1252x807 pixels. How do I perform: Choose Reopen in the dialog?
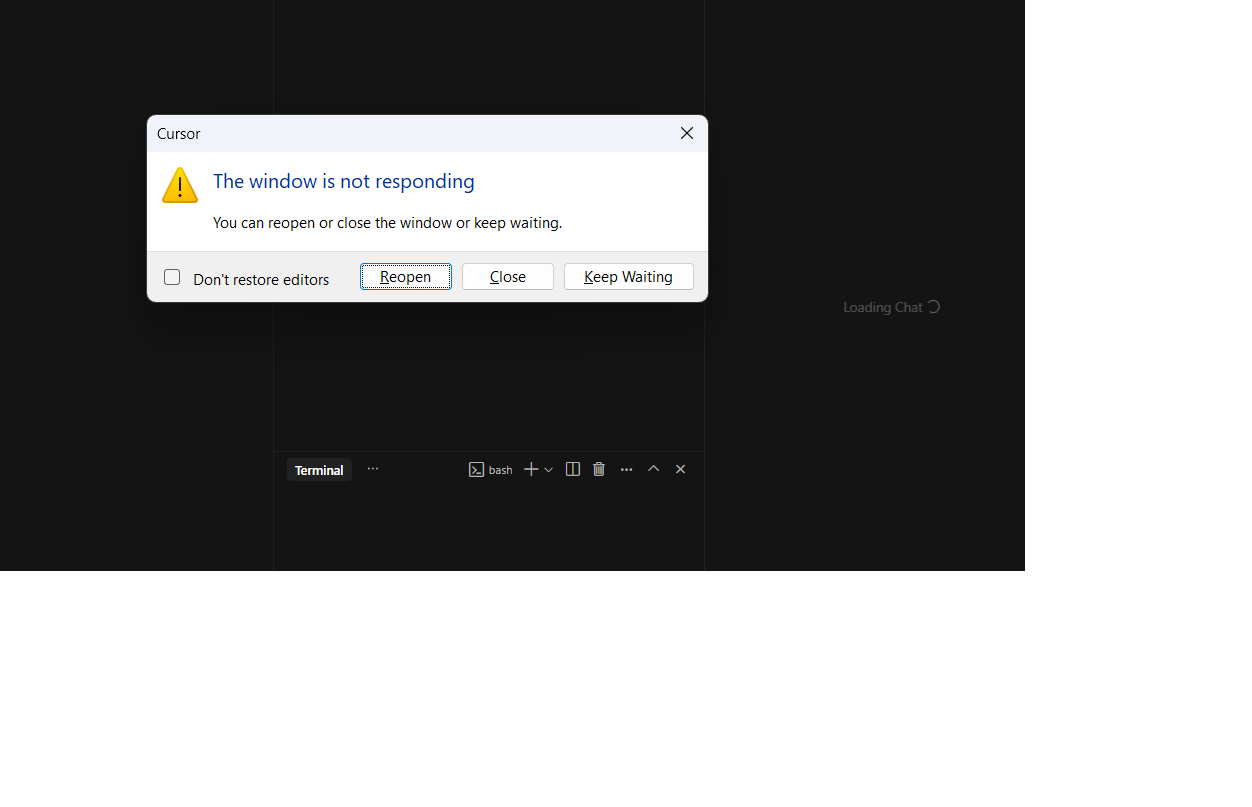pos(406,277)
